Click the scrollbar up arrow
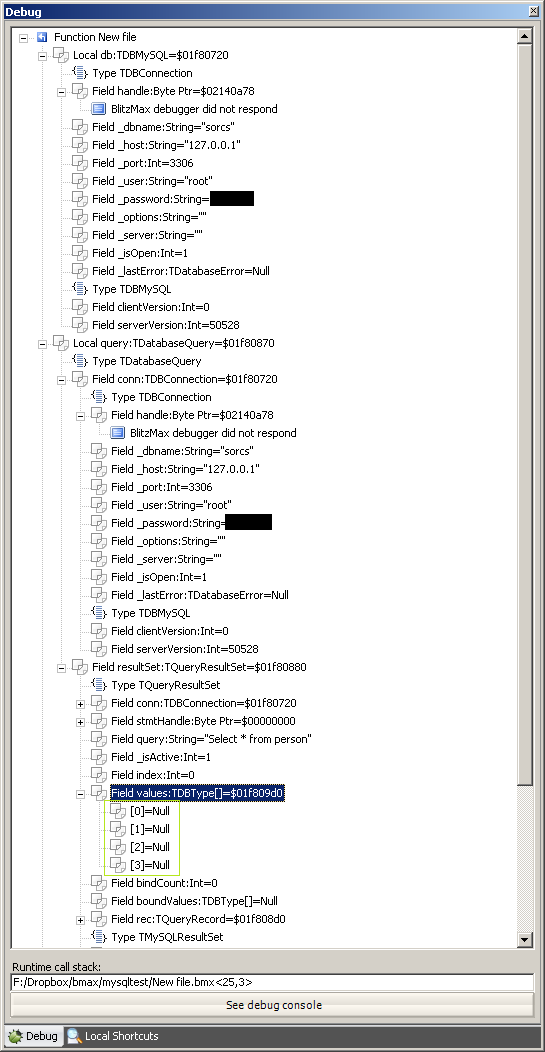This screenshot has height=1052, width=545. [x=526, y=36]
